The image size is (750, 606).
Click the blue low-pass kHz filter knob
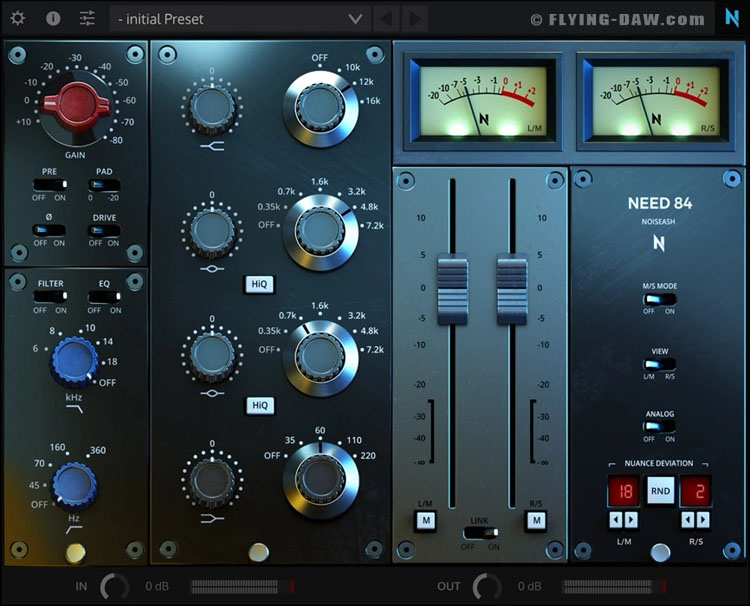74,362
